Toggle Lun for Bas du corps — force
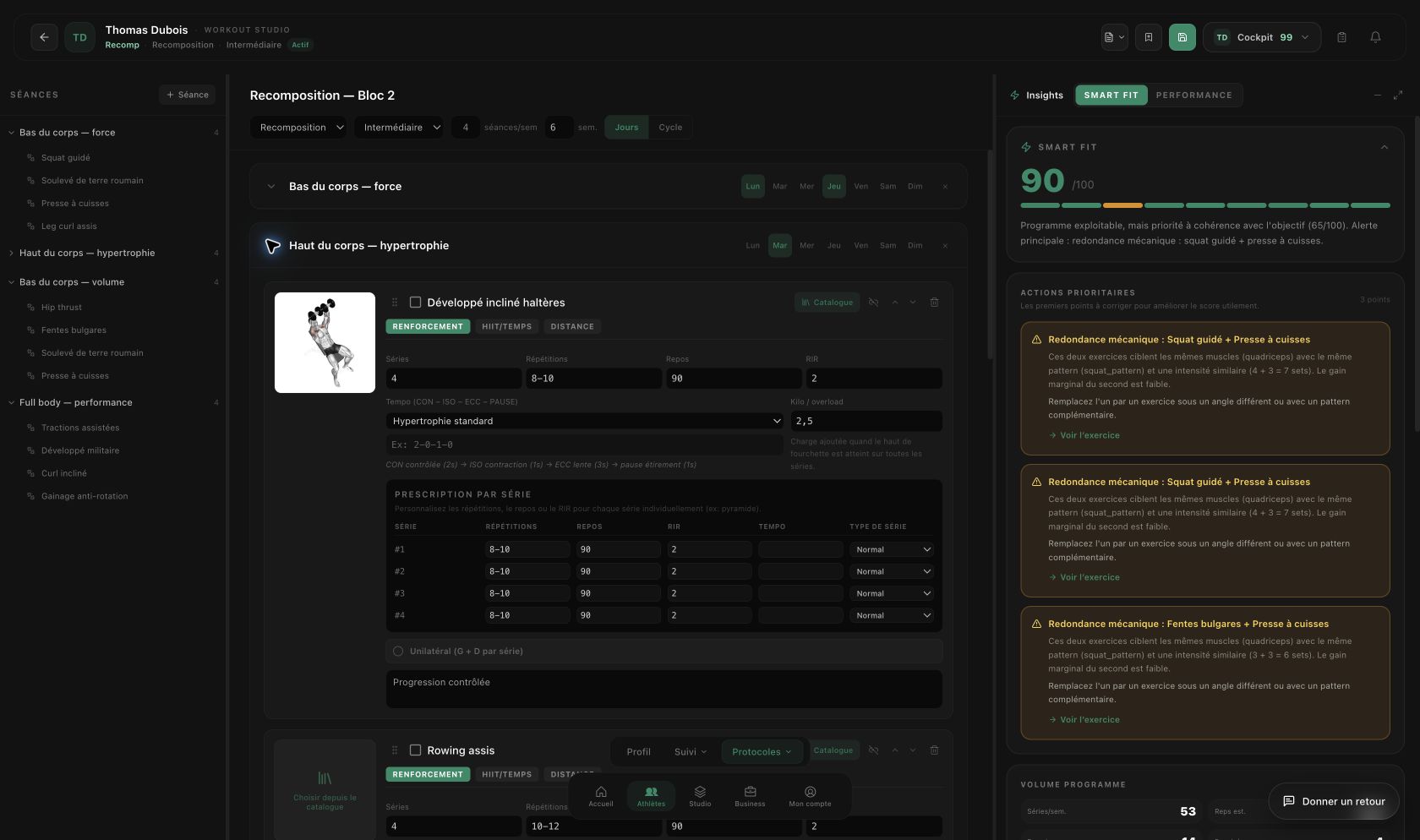The width and height of the screenshot is (1420, 840). pos(752,187)
